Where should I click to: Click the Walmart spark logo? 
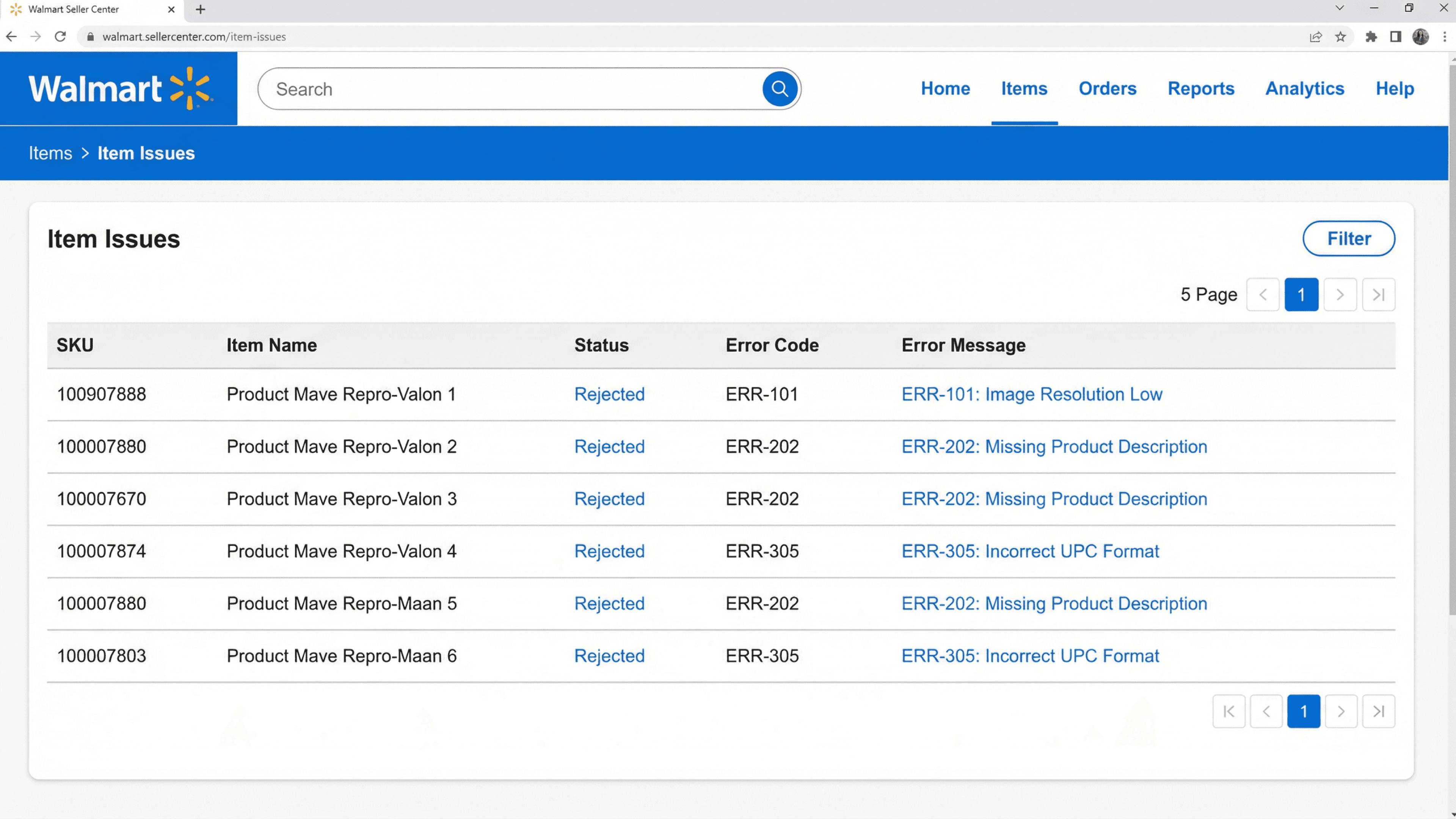(190, 88)
